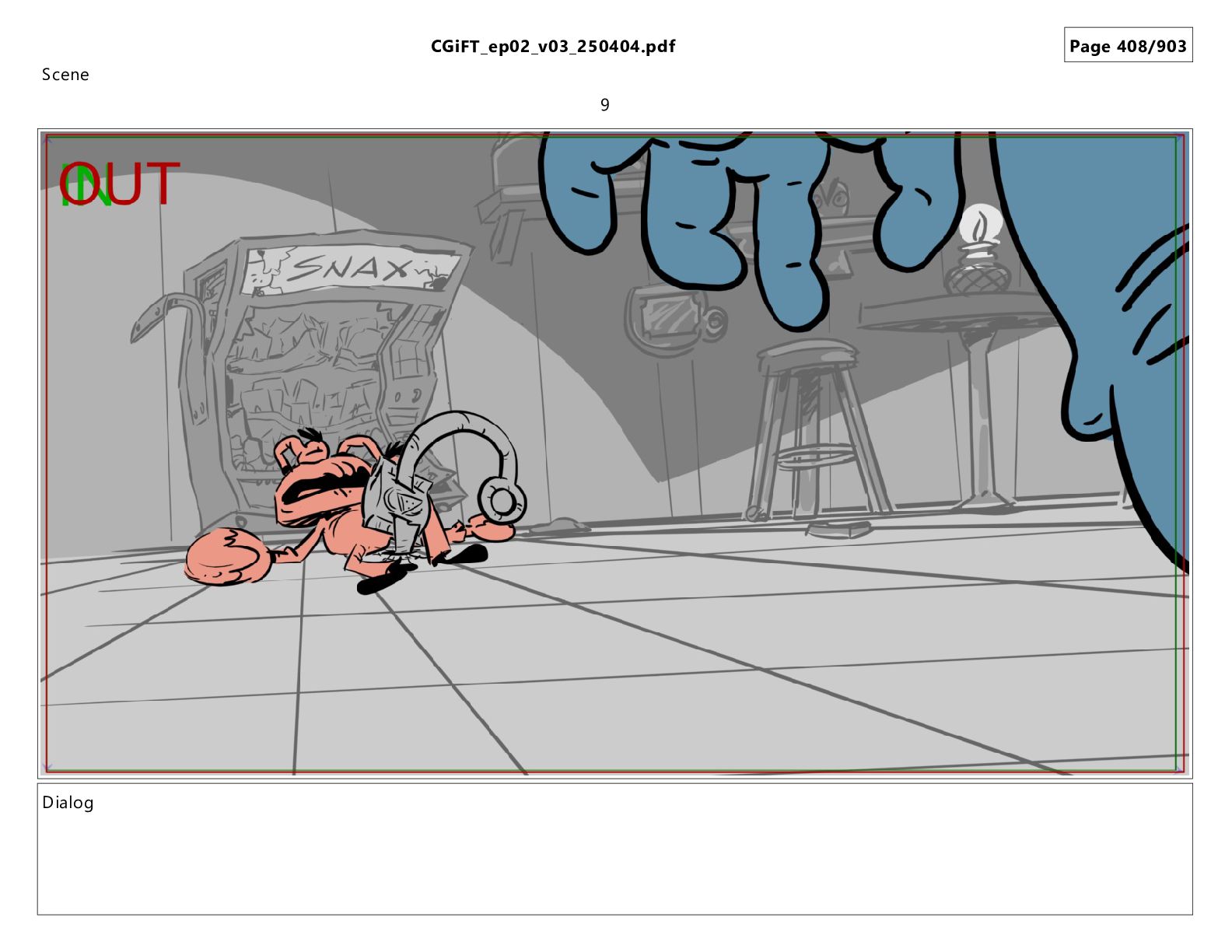Click the Page 408/903 indicator box
1232x952 pixels.
(x=1128, y=45)
